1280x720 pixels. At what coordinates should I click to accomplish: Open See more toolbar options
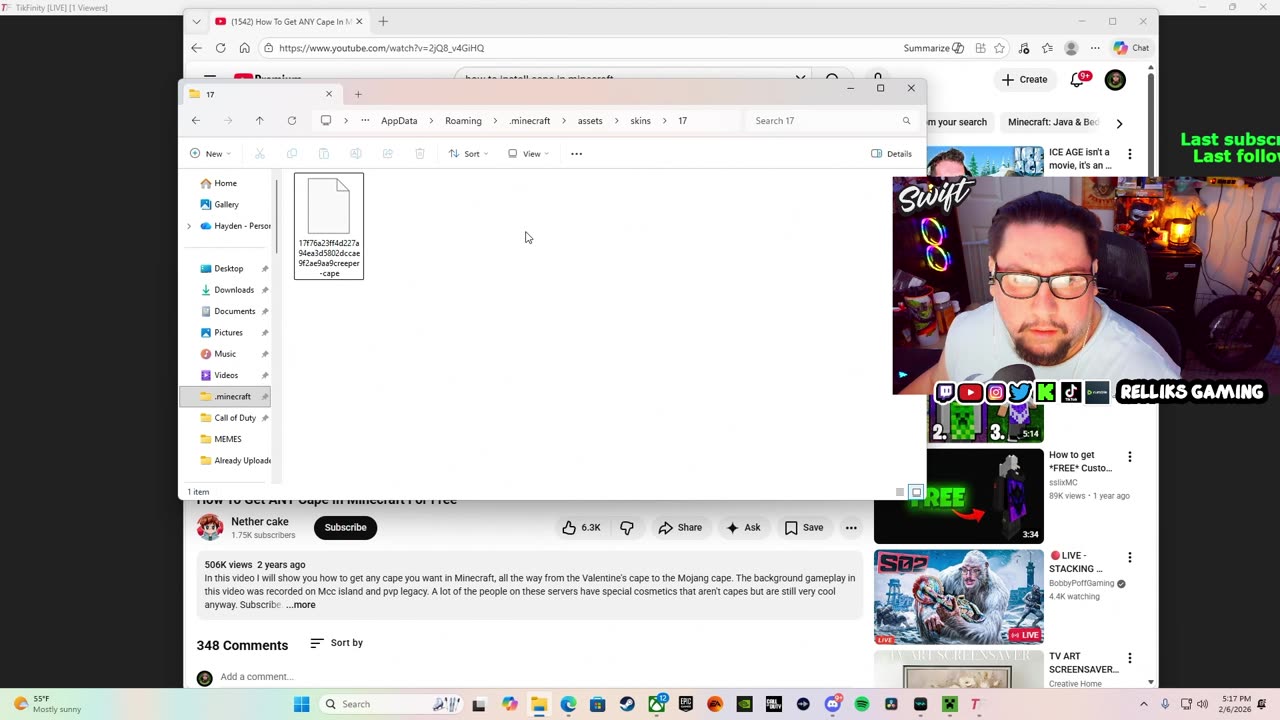pyautogui.click(x=576, y=154)
